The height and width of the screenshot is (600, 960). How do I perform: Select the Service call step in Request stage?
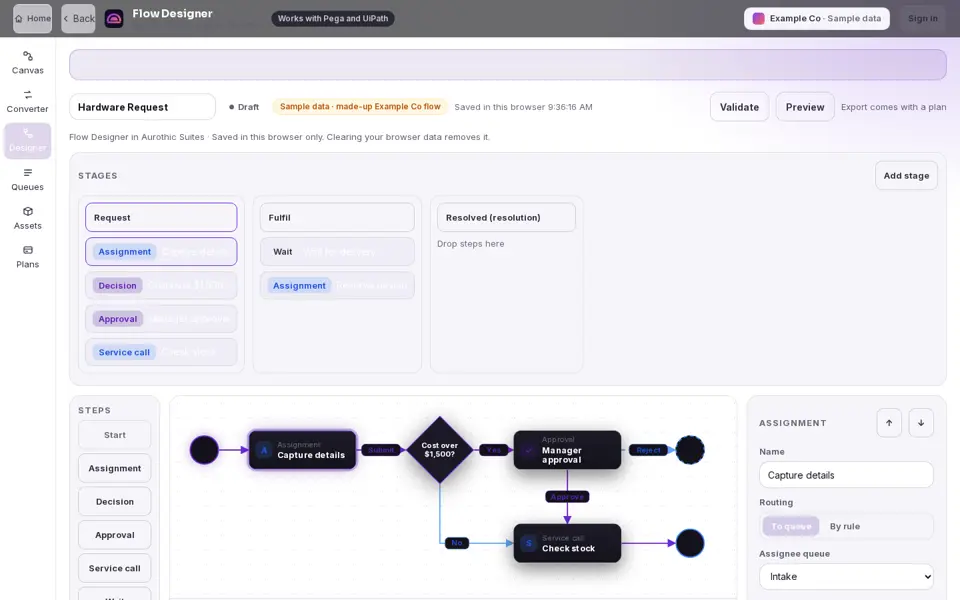tap(161, 352)
